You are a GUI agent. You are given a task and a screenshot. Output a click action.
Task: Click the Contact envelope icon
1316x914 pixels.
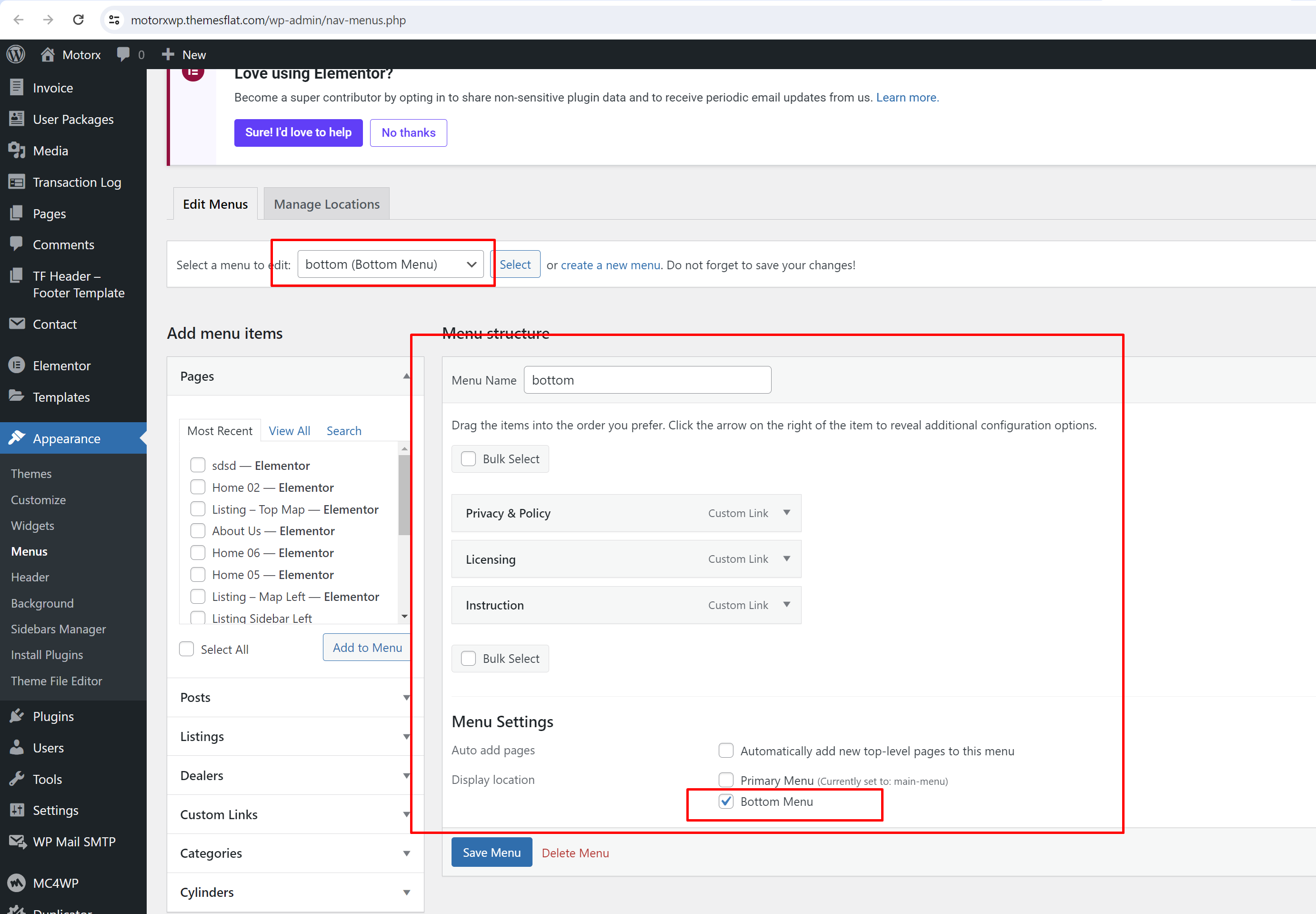point(17,324)
